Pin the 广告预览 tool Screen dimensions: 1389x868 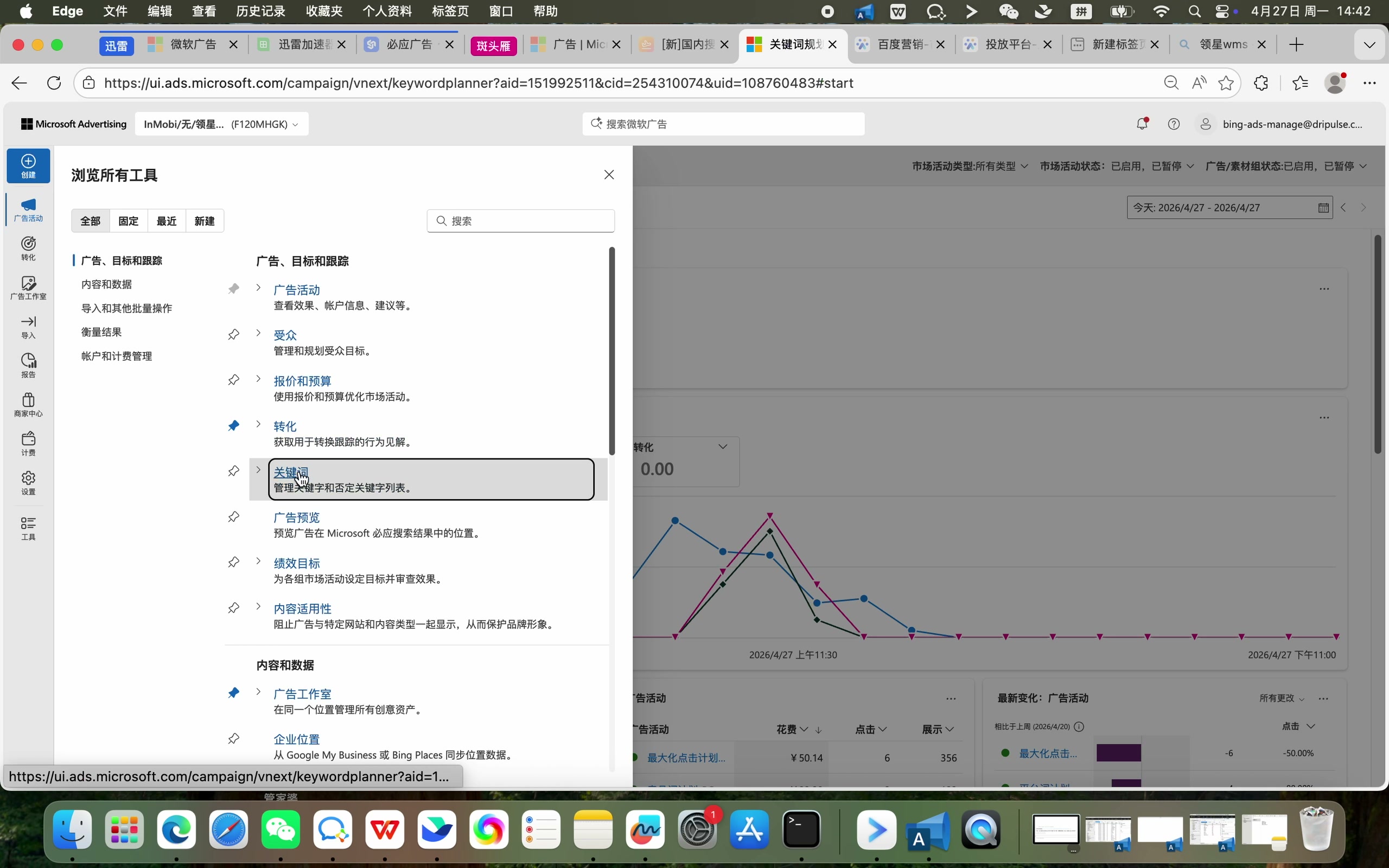coord(234,516)
